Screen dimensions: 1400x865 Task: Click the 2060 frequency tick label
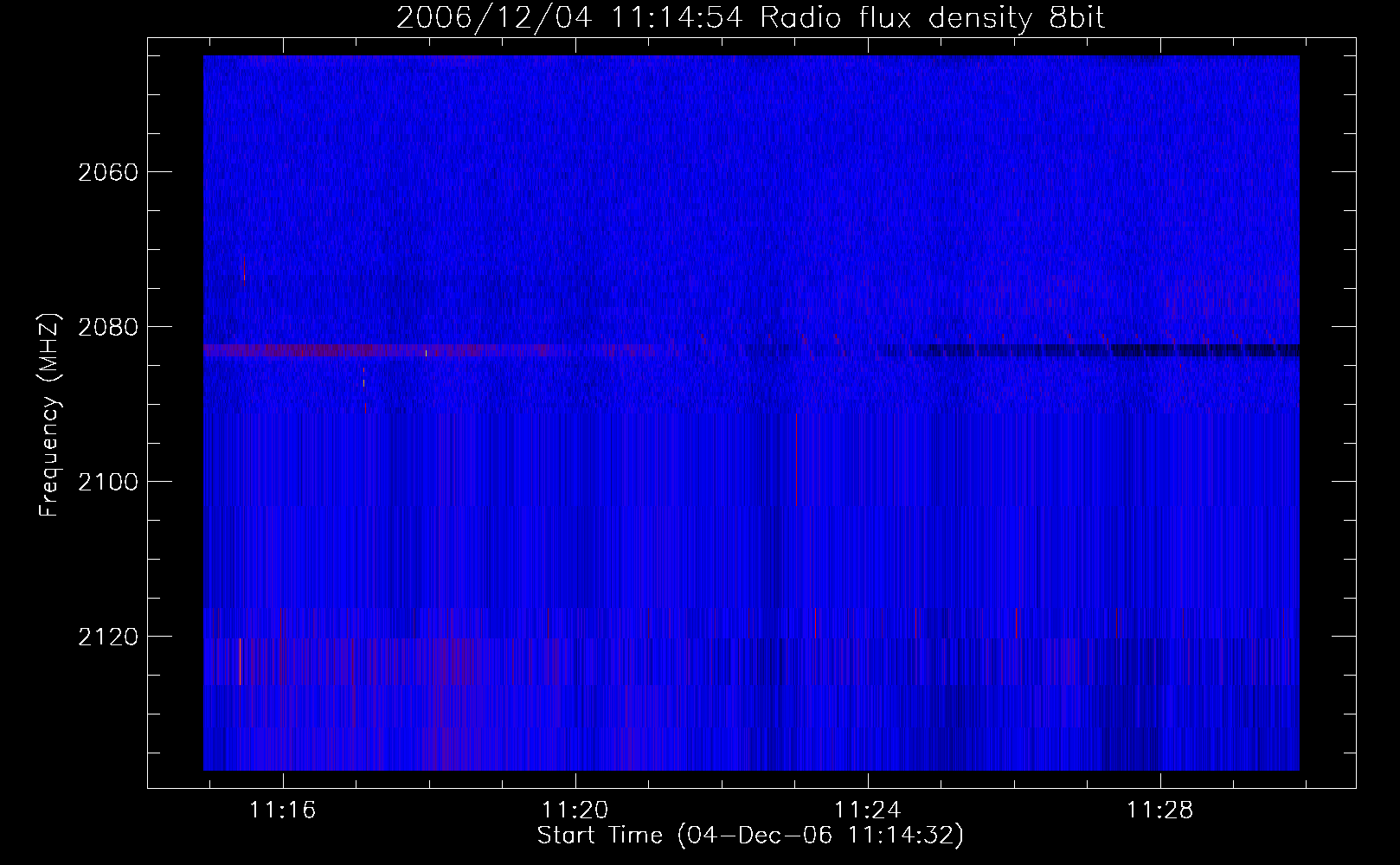click(x=108, y=172)
